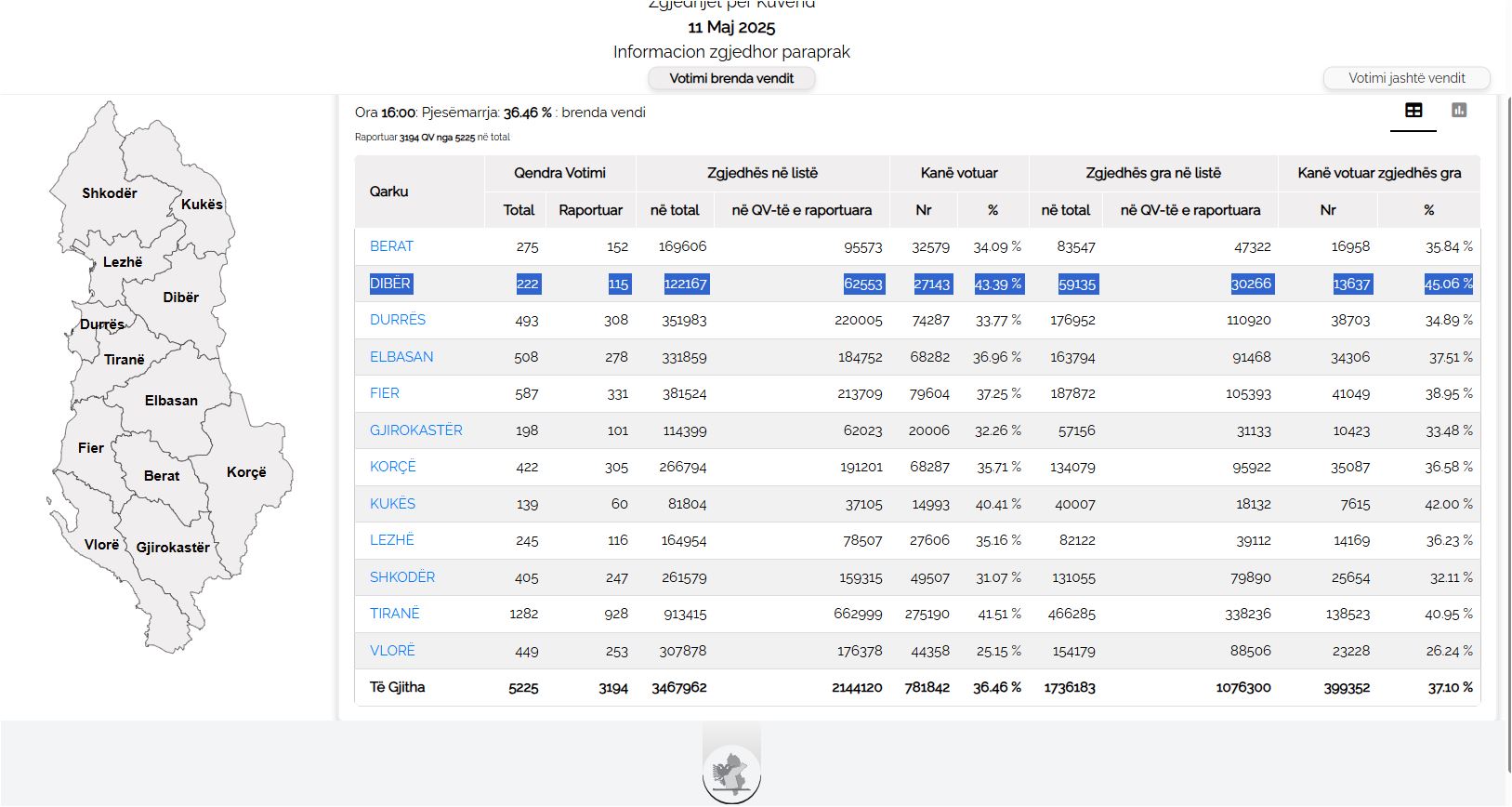Open the BERAT district link

[x=391, y=246]
